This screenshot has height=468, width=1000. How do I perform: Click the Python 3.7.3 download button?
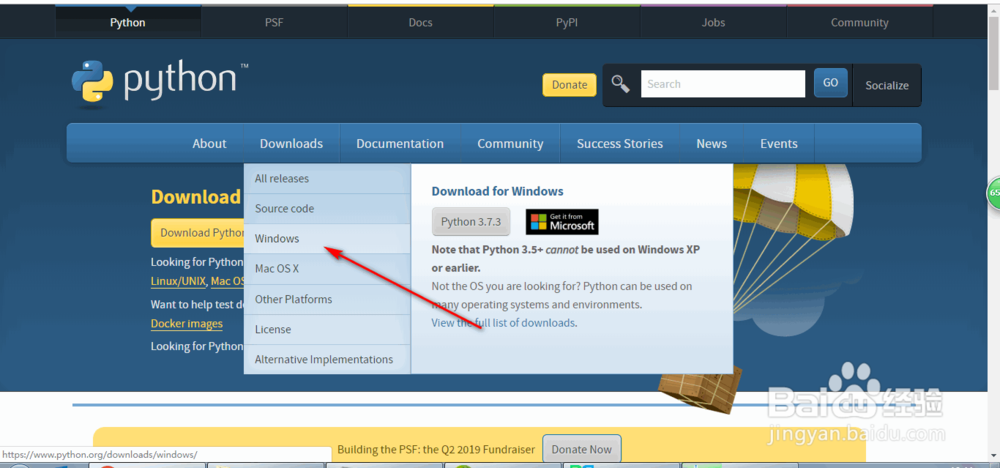[x=471, y=222]
